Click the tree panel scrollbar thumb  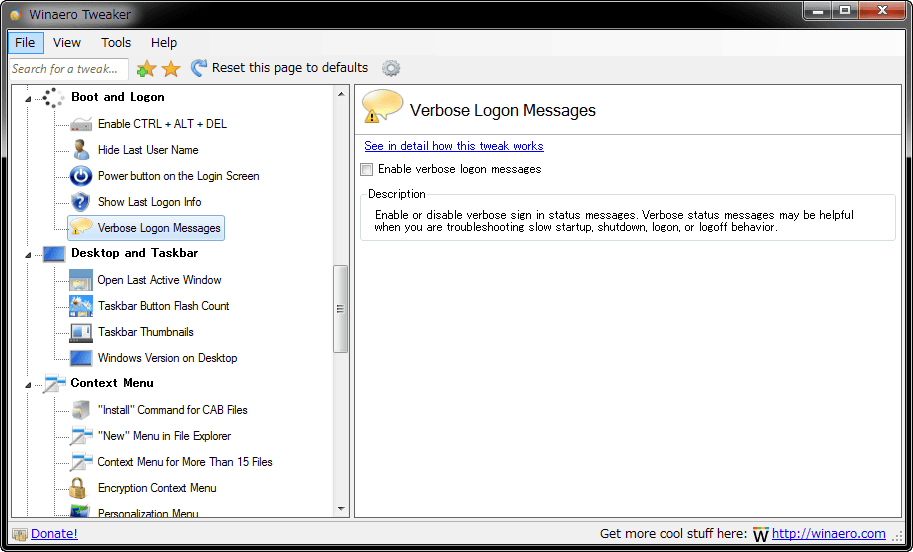pos(341,309)
